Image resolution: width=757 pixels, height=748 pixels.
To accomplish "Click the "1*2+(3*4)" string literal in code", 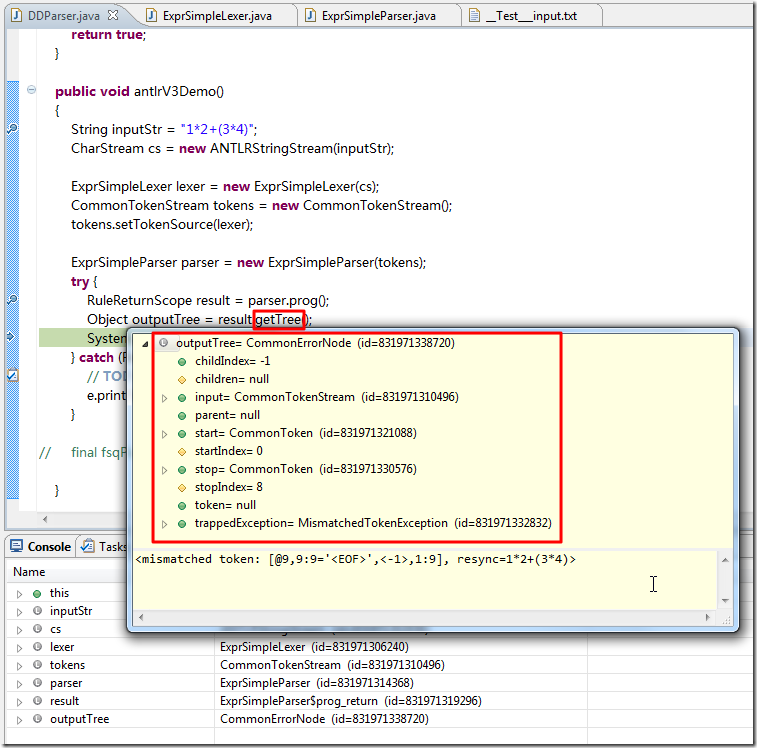I will tap(217, 129).
